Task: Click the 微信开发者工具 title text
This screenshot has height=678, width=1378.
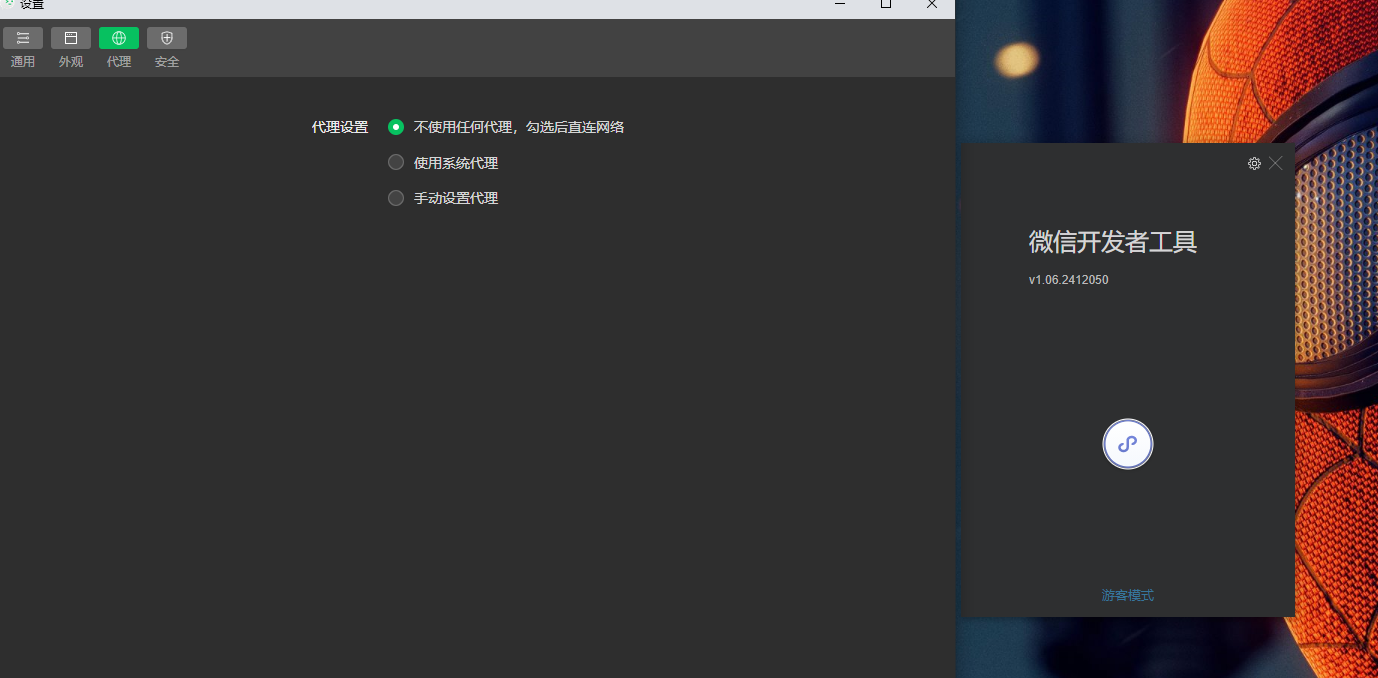Action: point(1113,242)
